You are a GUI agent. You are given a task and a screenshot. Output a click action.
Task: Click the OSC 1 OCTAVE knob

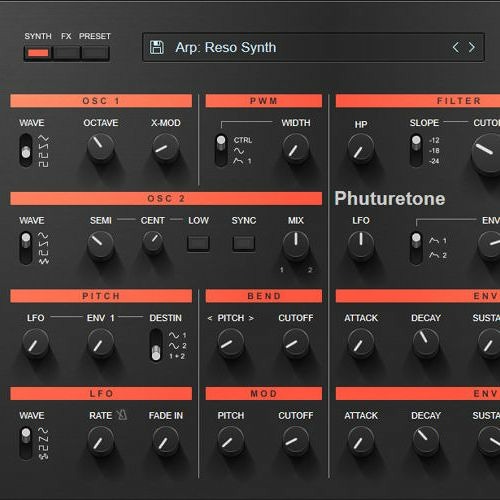[101, 147]
